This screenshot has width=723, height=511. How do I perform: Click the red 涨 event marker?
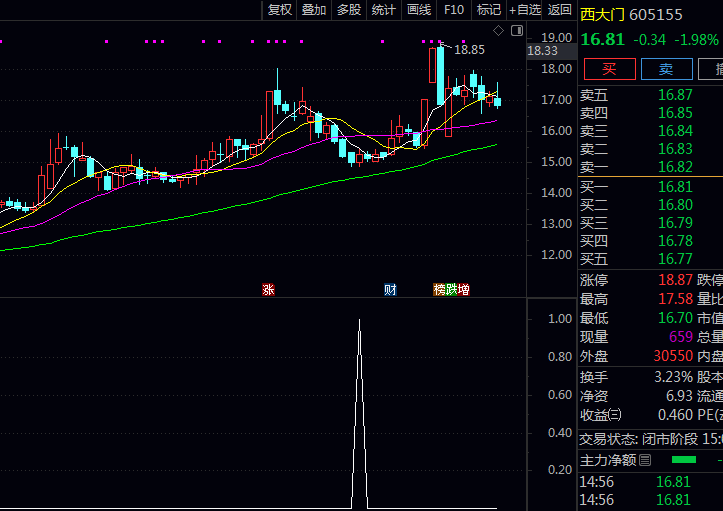268,290
